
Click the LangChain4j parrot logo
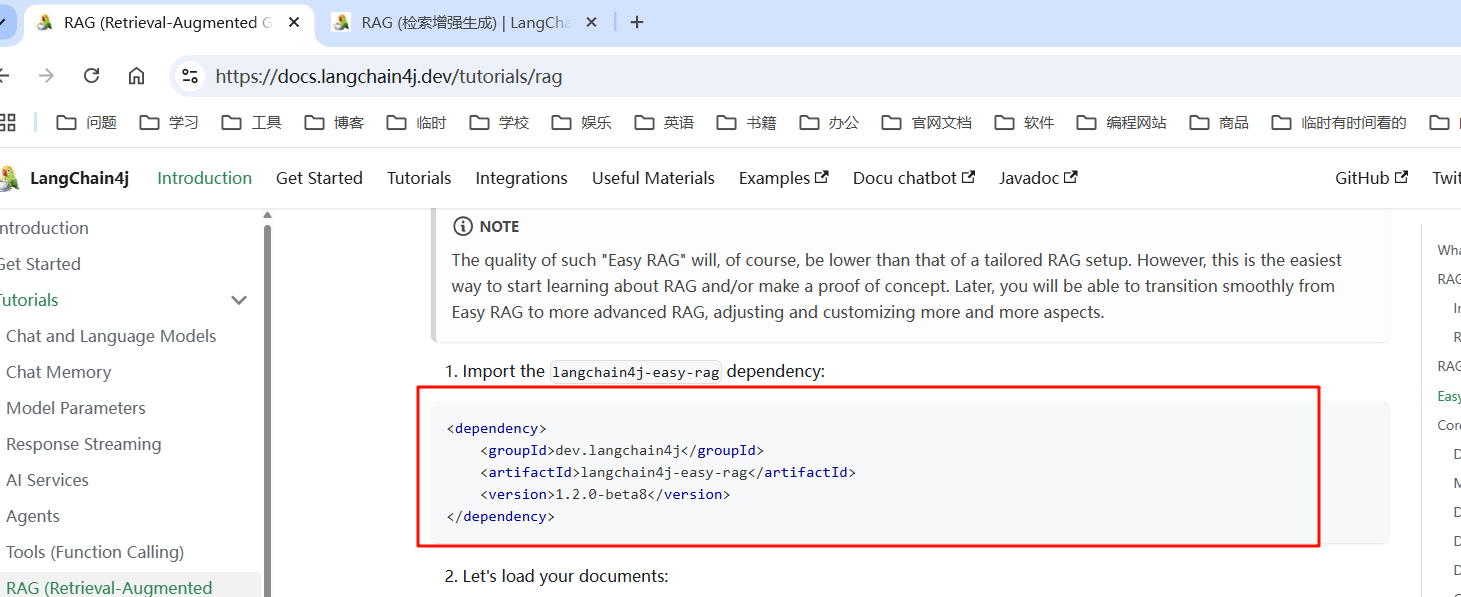[x=9, y=178]
